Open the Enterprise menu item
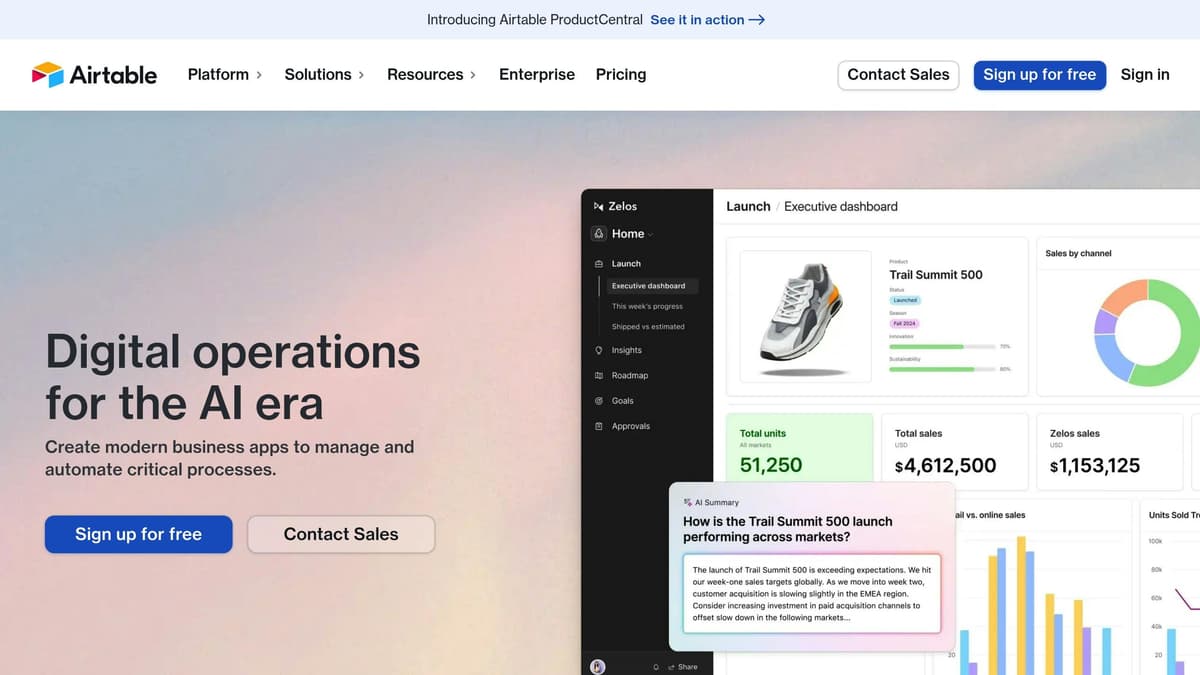The width and height of the screenshot is (1200, 675). click(x=537, y=74)
